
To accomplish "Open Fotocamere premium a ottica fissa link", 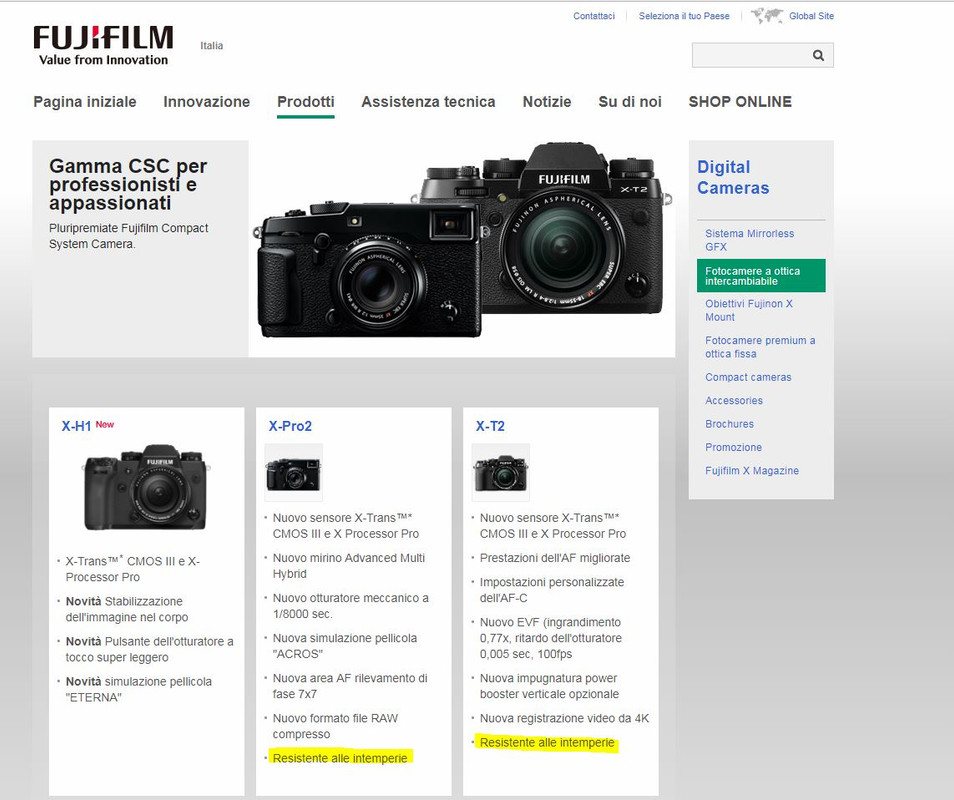I will tap(760, 347).
